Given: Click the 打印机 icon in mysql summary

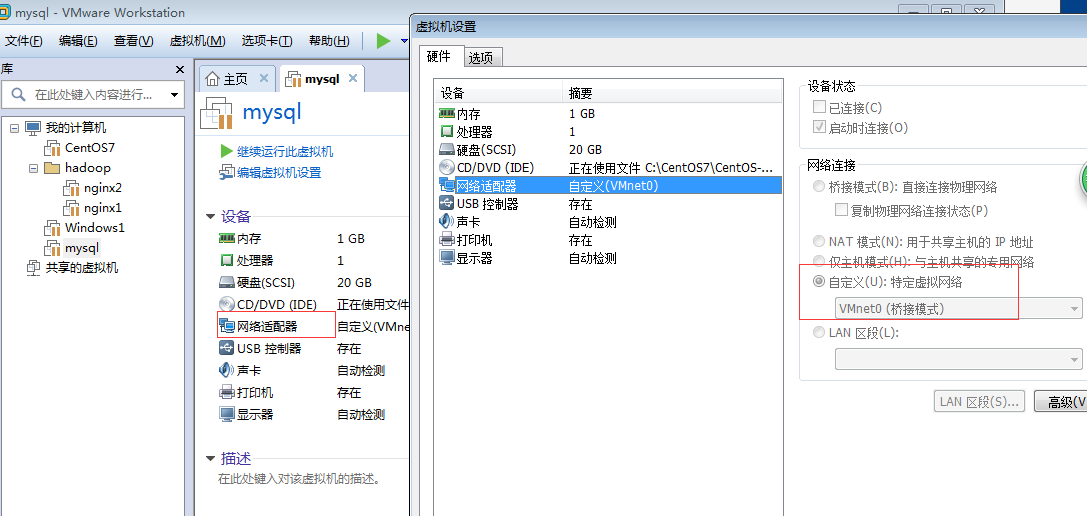Looking at the screenshot, I should point(227,393).
